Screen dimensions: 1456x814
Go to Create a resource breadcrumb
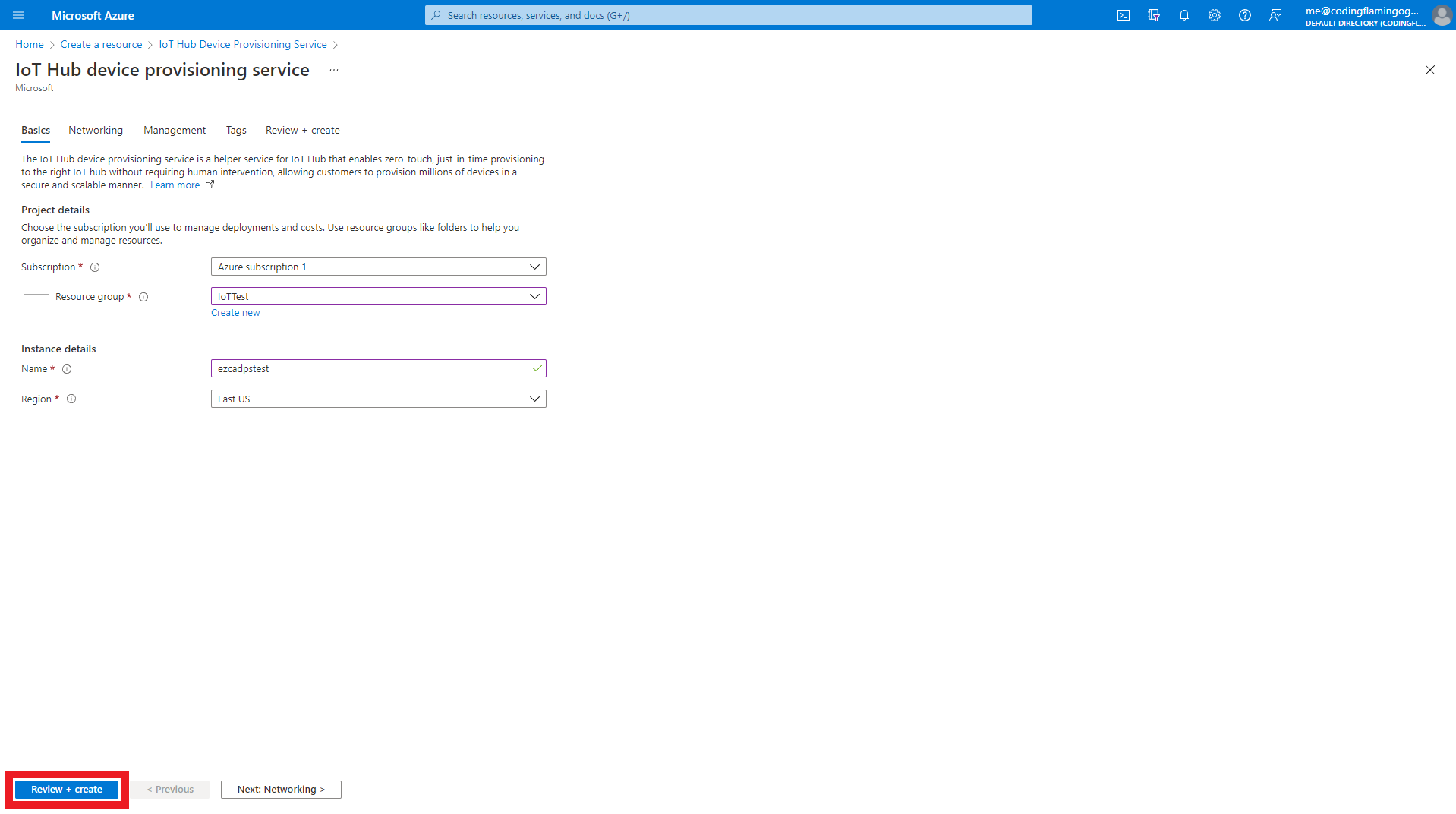pyautogui.click(x=101, y=45)
